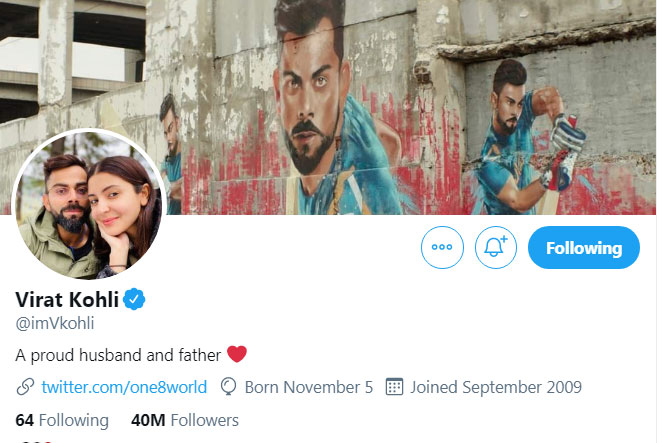Click the birthday balloon icon
Viewport: 662px width, 443px height.
click(x=228, y=387)
